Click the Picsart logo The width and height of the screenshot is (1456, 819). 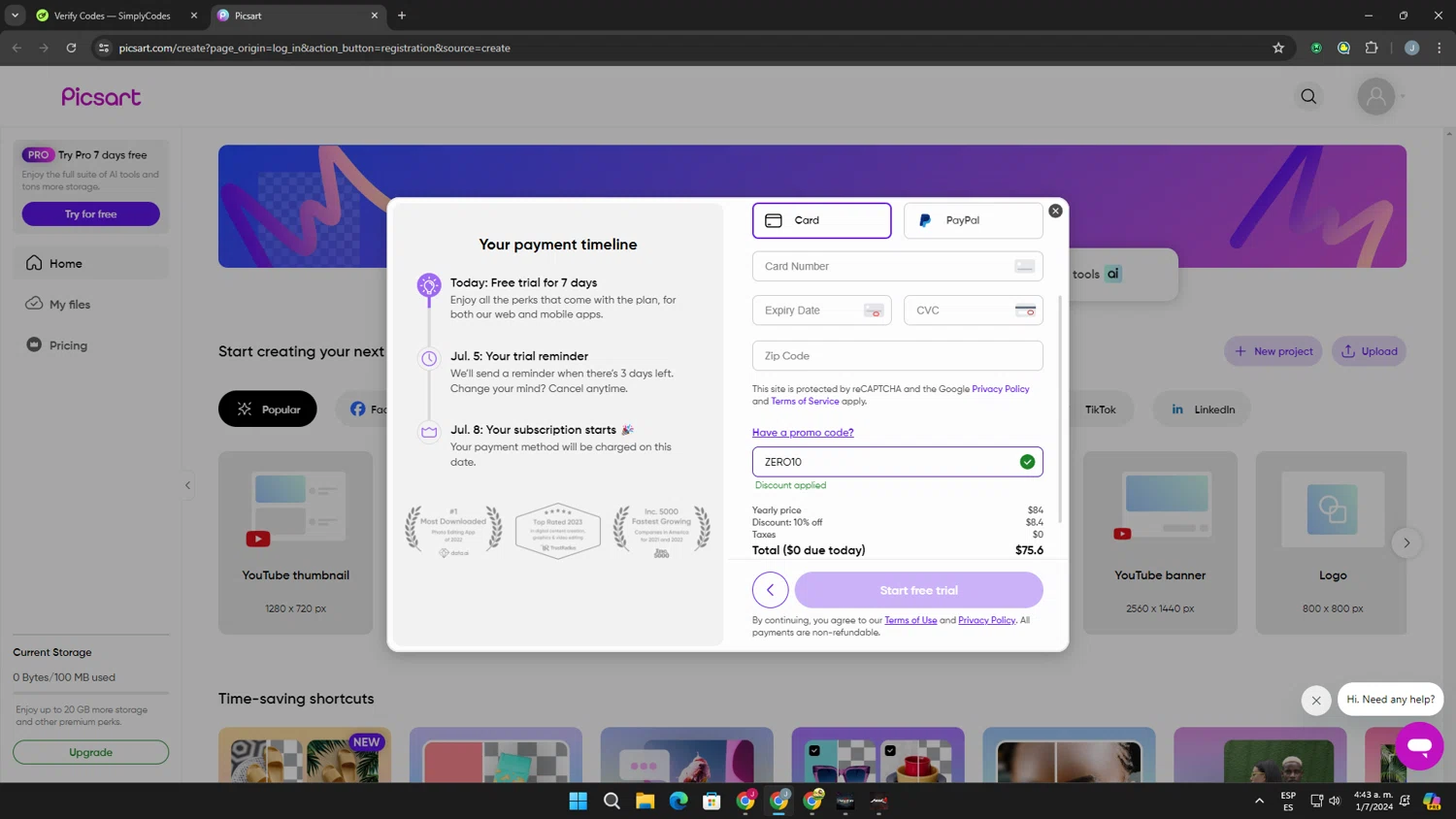[101, 97]
